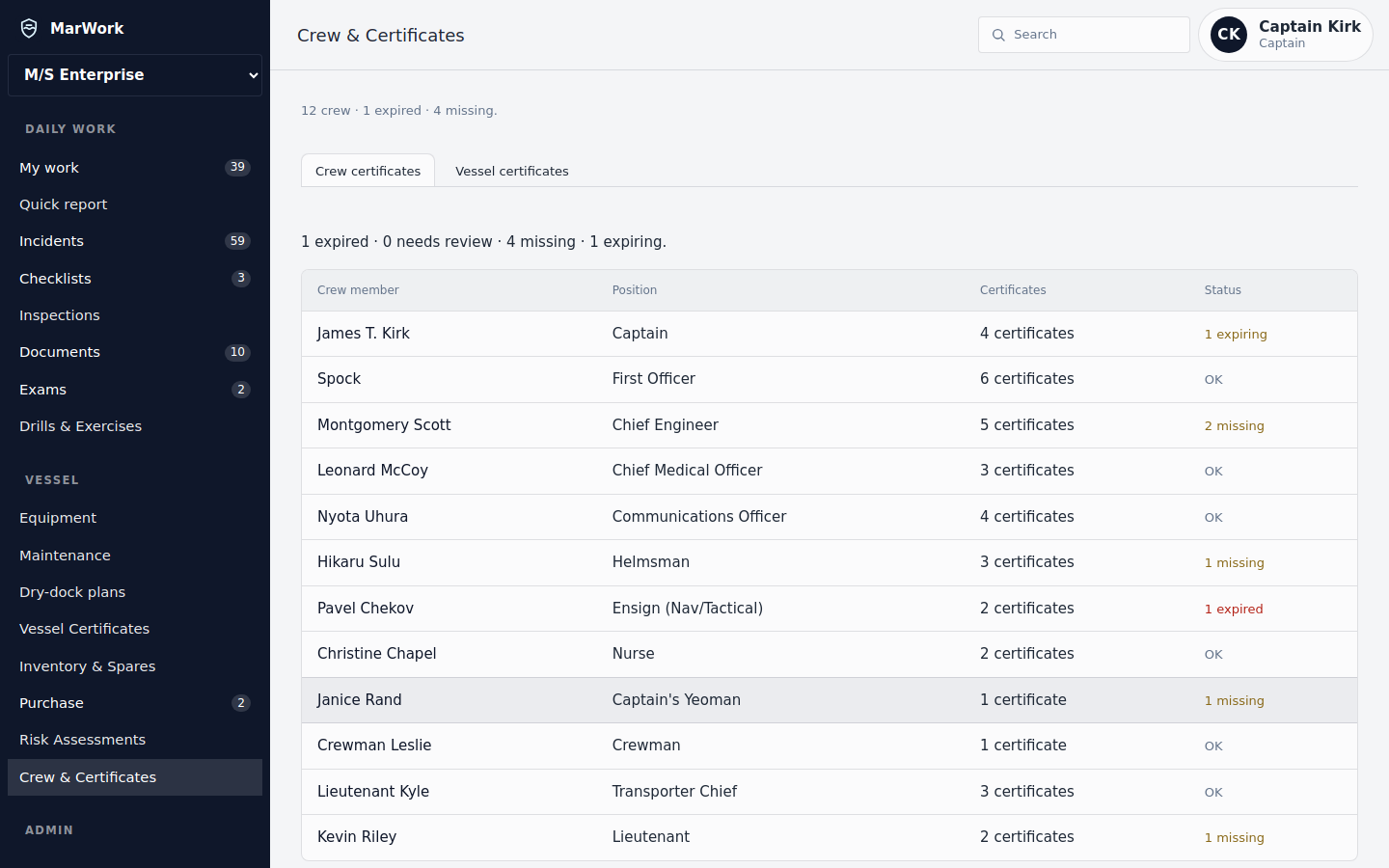Go to Drills & Exercises
The image size is (1389, 868).
135,426
